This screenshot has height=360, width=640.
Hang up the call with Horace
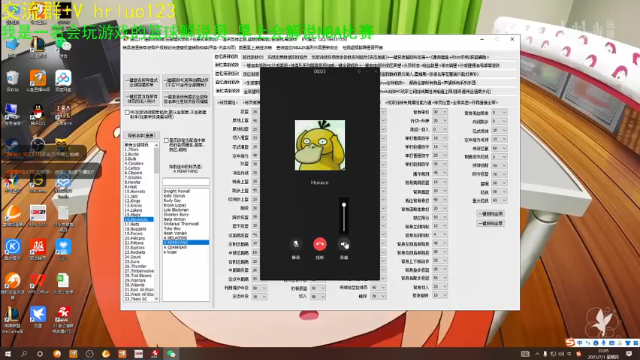tap(320, 244)
